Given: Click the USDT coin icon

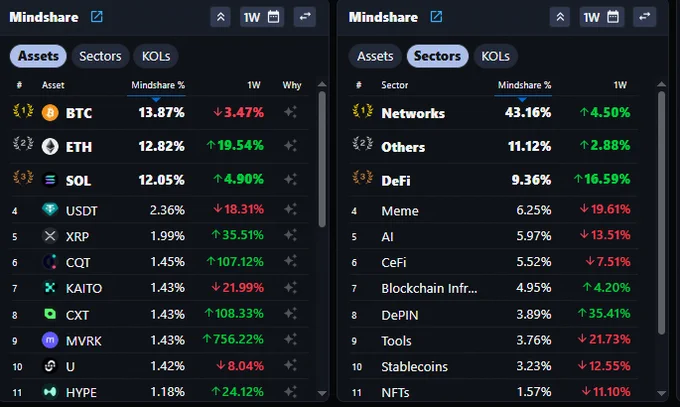Looking at the screenshot, I should pyautogui.click(x=50, y=210).
